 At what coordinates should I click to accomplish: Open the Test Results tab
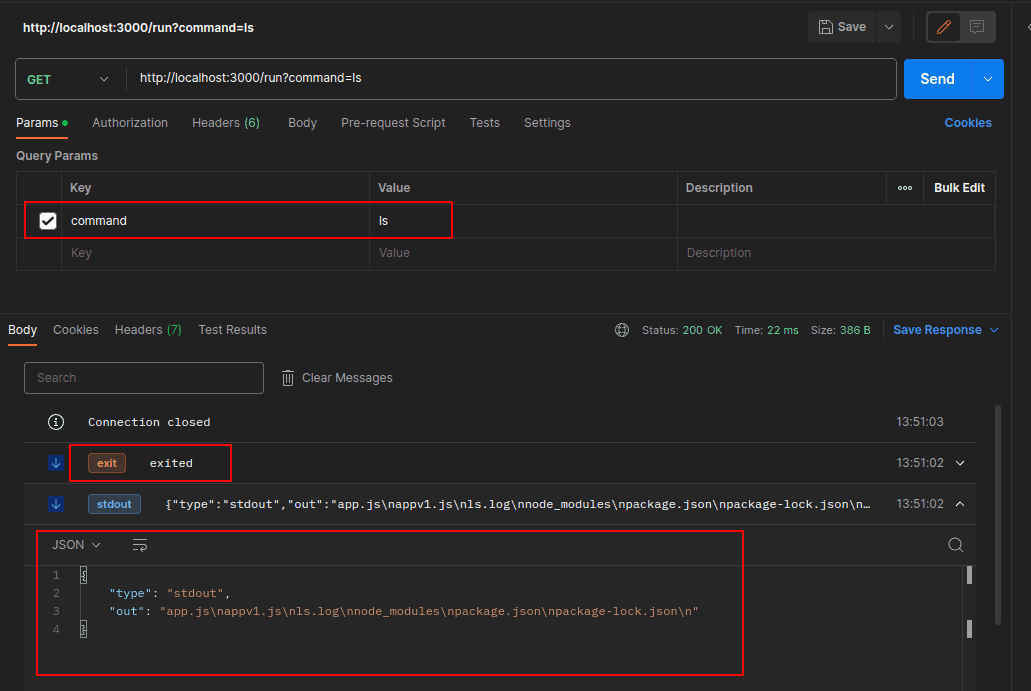point(232,329)
